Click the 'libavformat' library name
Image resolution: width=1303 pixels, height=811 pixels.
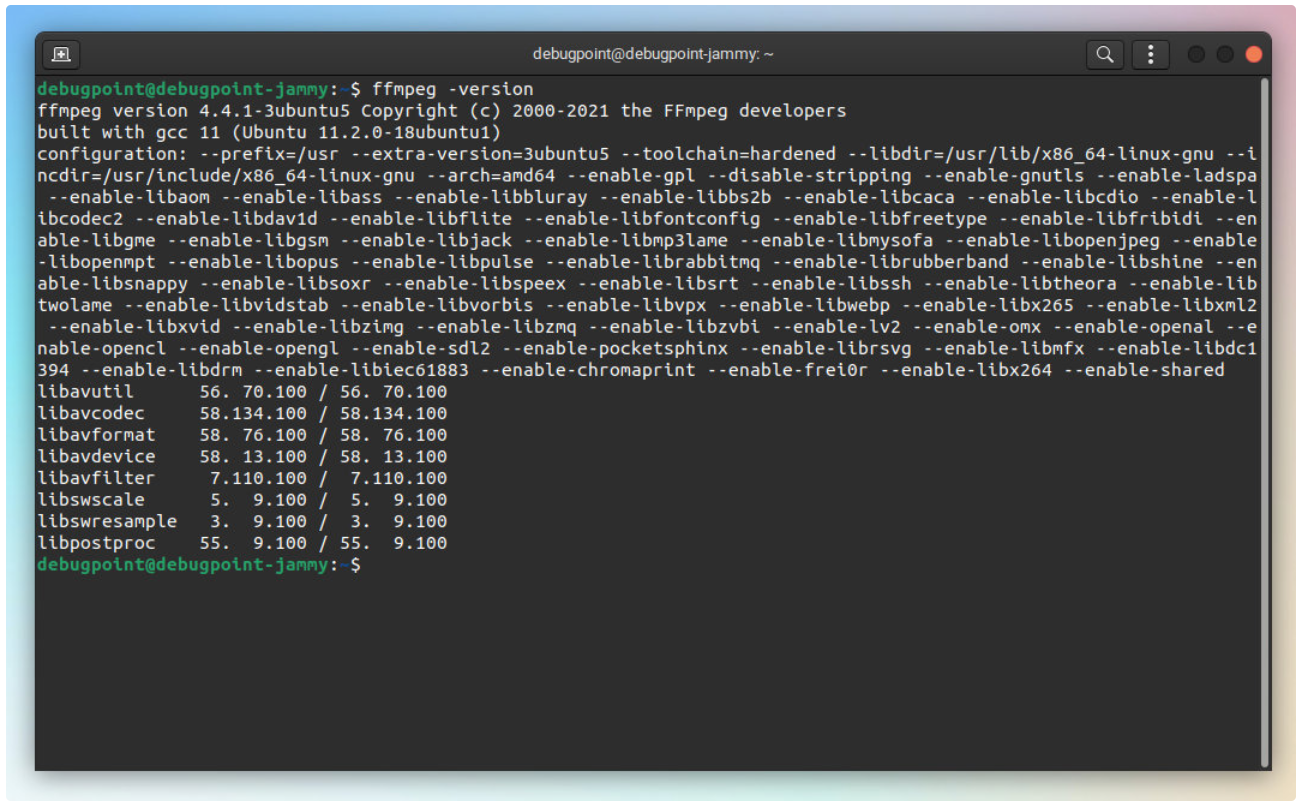click(96, 435)
